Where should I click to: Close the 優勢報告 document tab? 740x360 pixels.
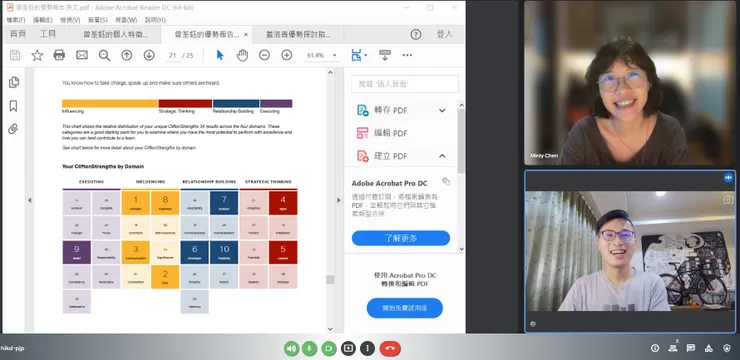[x=246, y=34]
